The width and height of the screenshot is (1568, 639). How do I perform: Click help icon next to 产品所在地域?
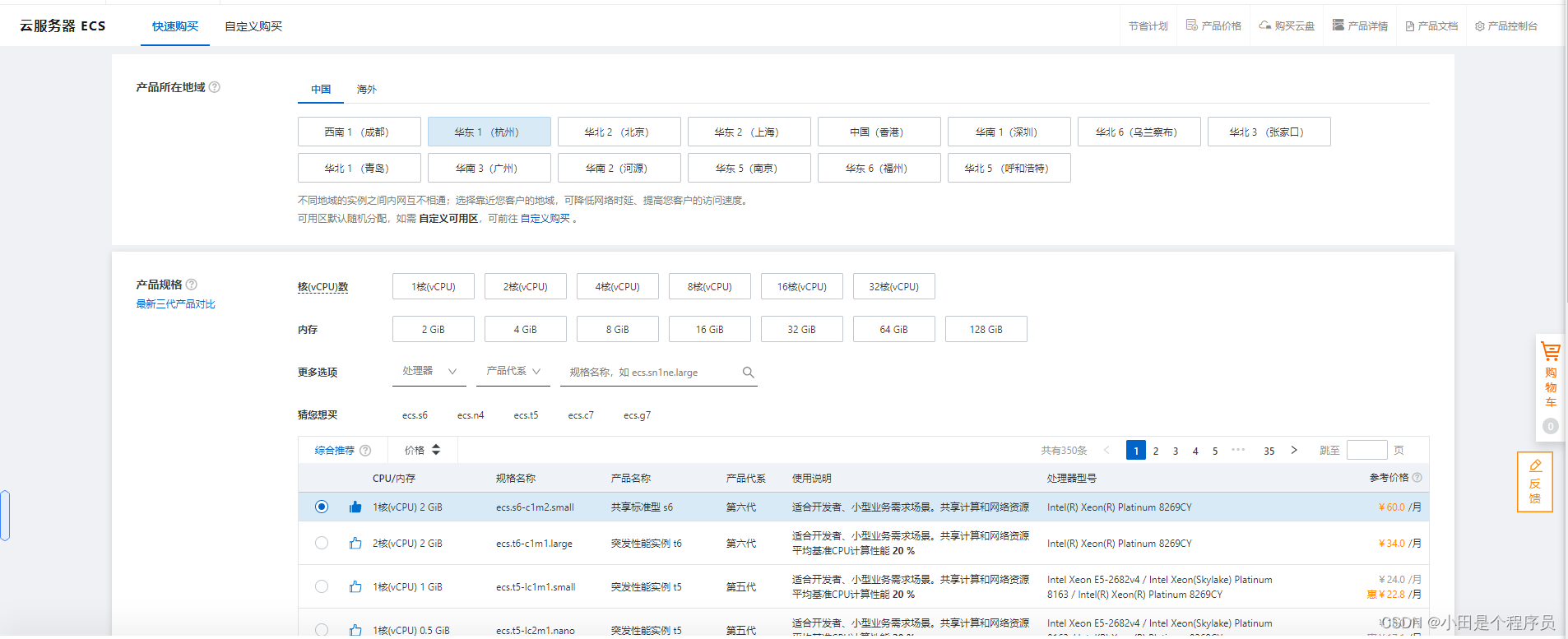(x=215, y=87)
